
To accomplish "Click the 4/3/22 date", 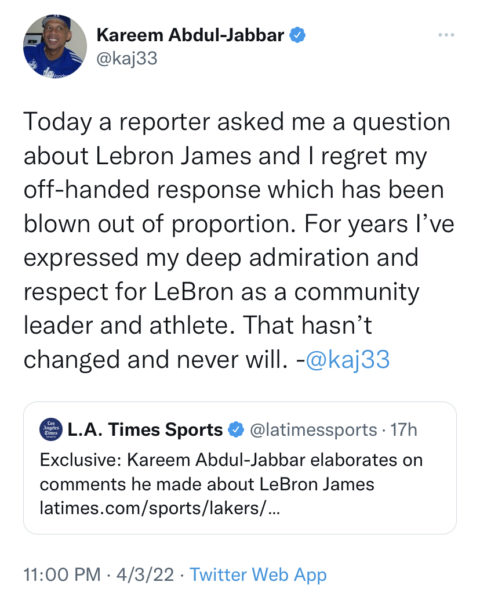I will coord(145,575).
